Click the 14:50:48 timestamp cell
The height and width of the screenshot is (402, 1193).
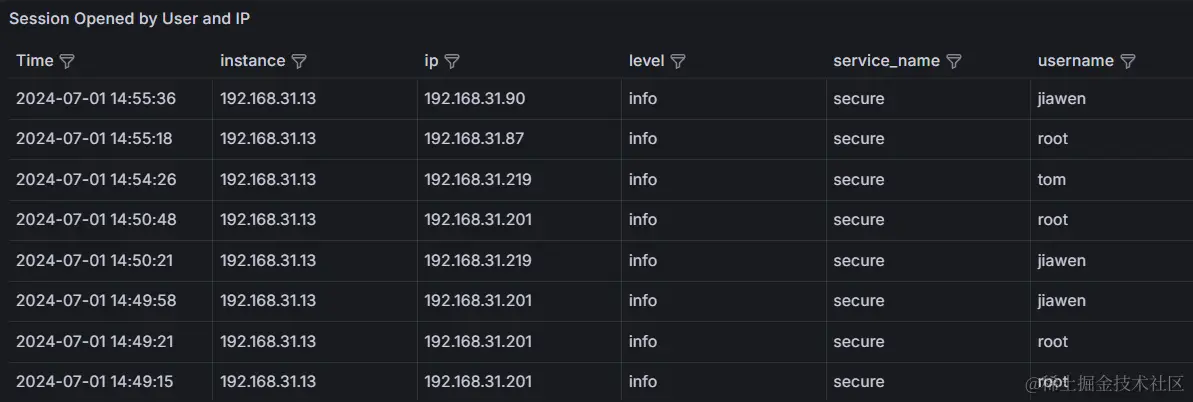click(96, 220)
